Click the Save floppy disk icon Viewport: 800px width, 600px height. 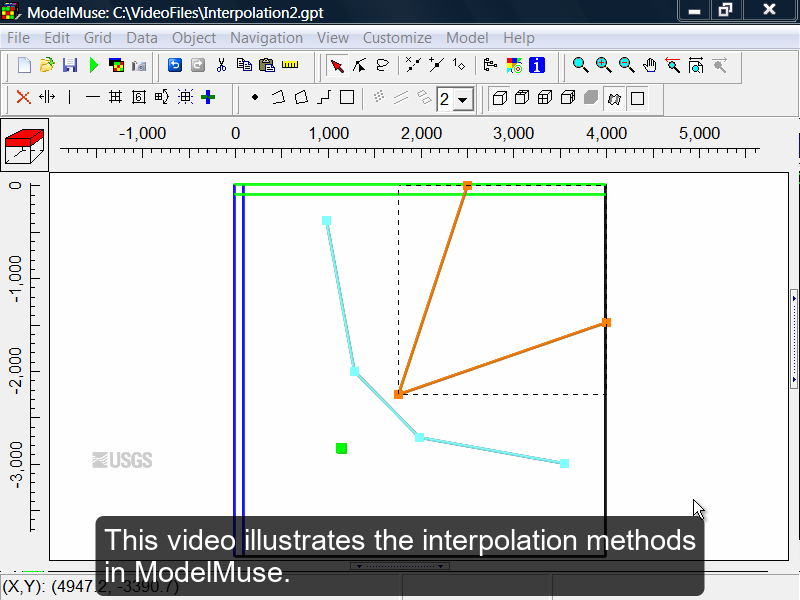point(70,66)
